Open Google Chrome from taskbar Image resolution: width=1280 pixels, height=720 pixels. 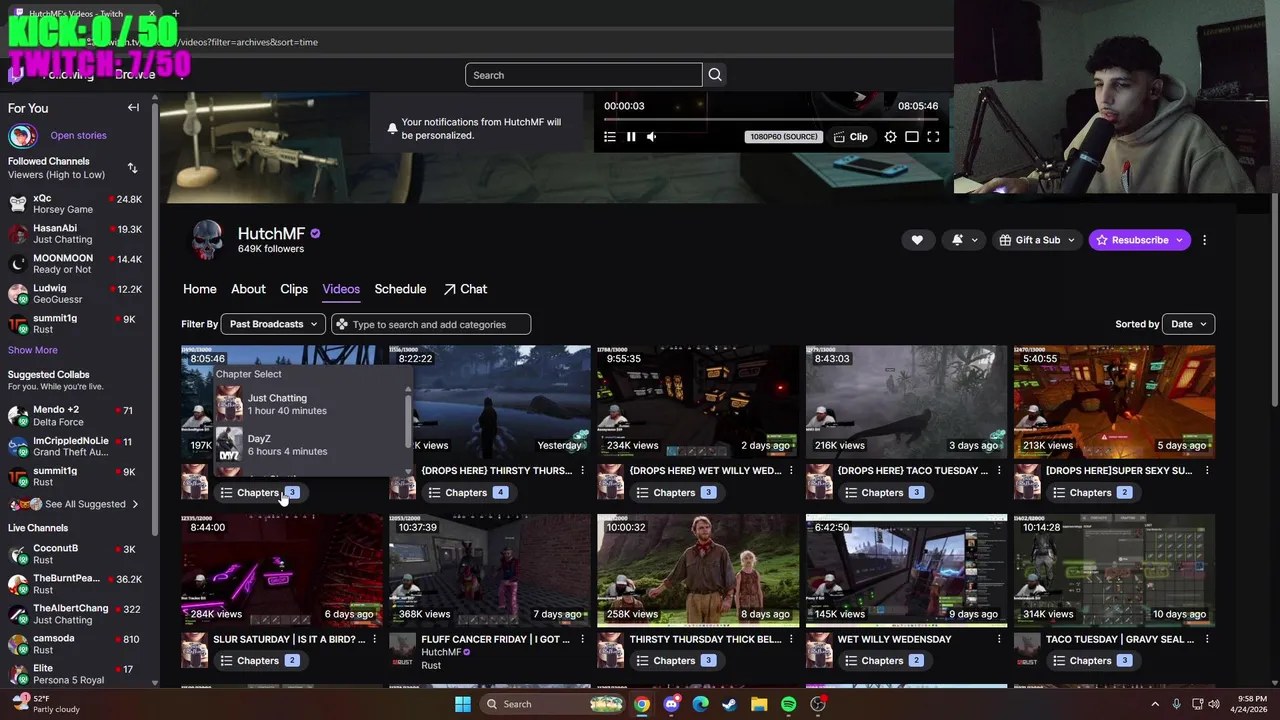pos(642,704)
